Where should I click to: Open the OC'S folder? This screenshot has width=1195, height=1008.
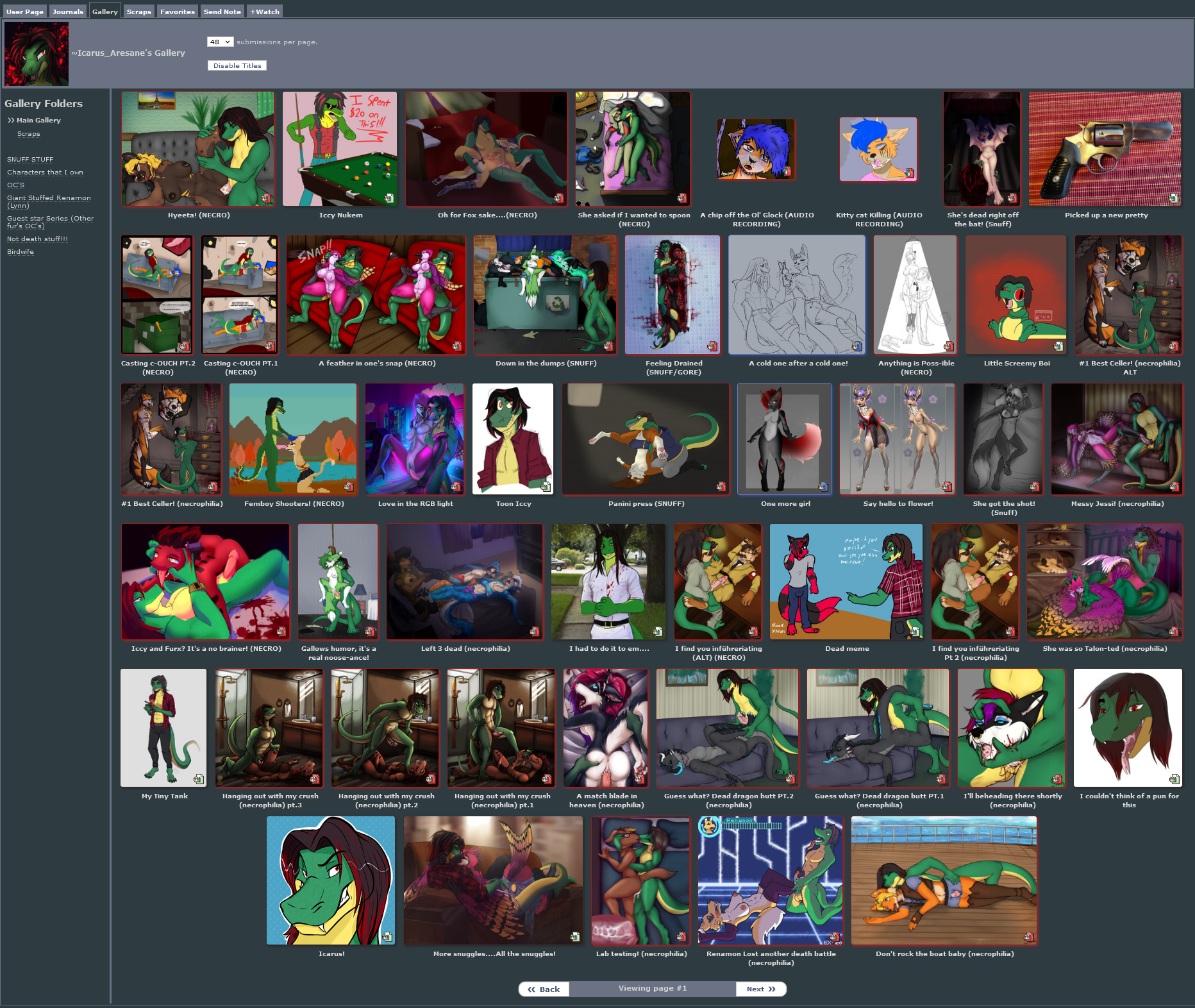(x=15, y=185)
